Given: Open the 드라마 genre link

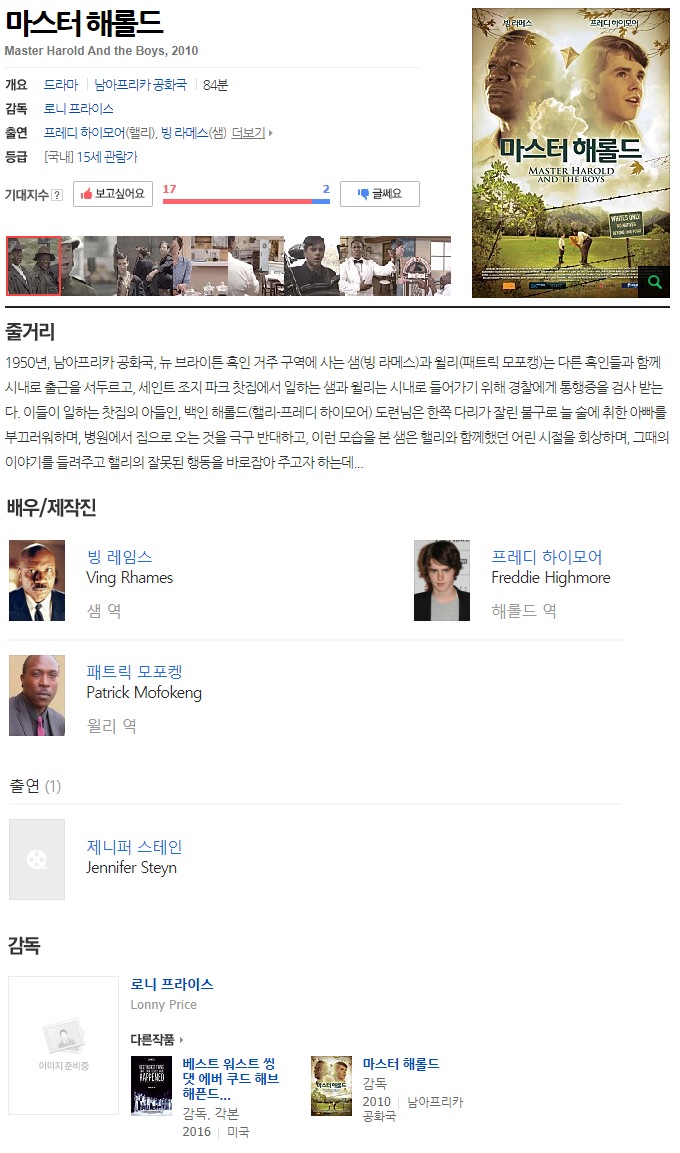Looking at the screenshot, I should point(61,85).
